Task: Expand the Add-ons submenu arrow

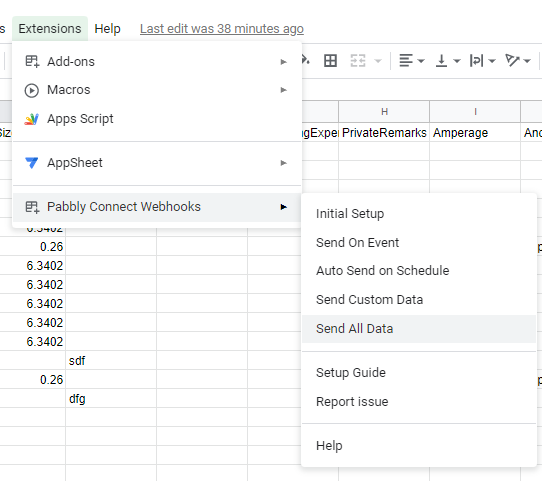Action: [x=283, y=62]
